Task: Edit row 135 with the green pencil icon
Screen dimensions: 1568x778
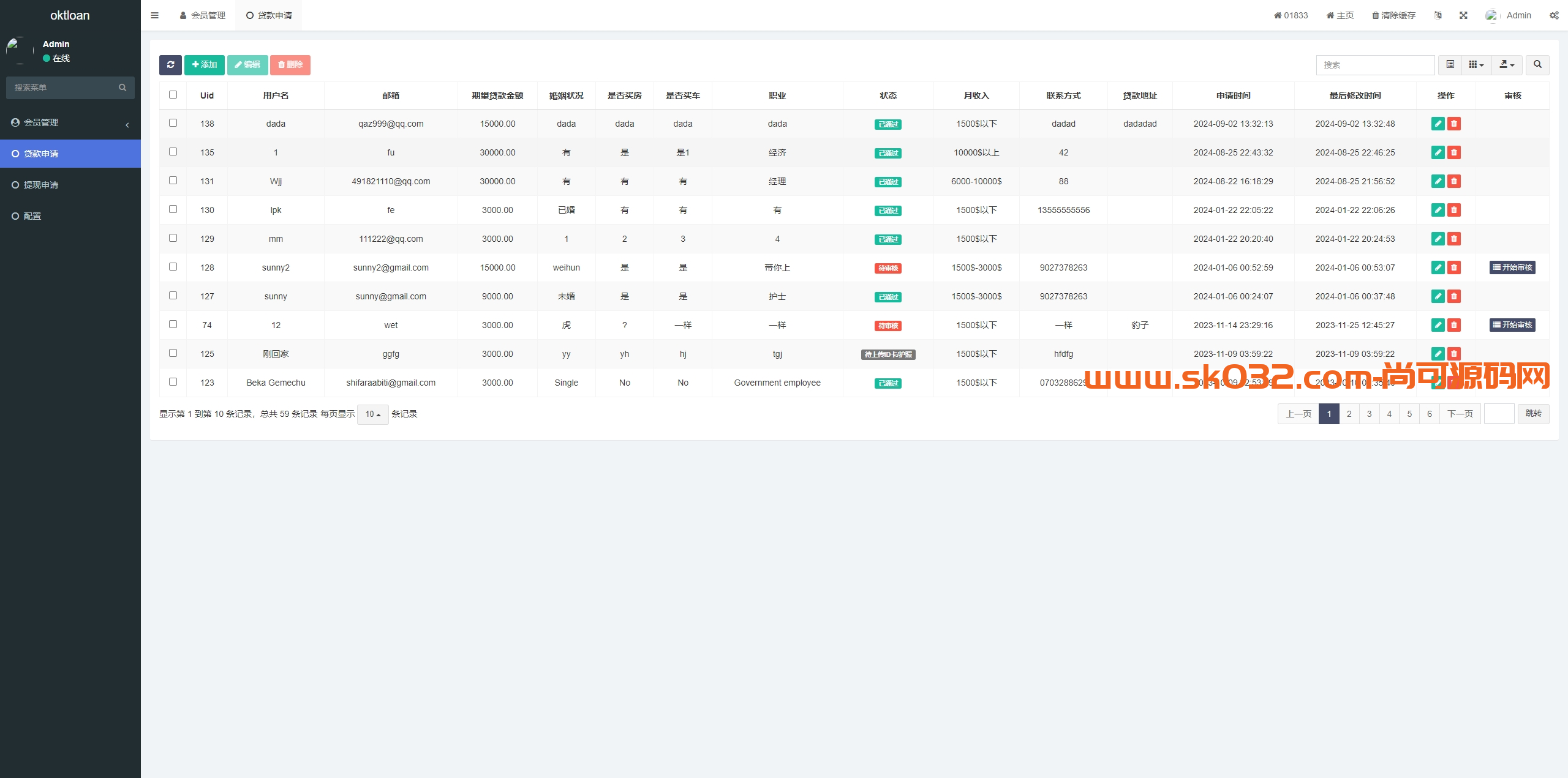Action: point(1438,152)
